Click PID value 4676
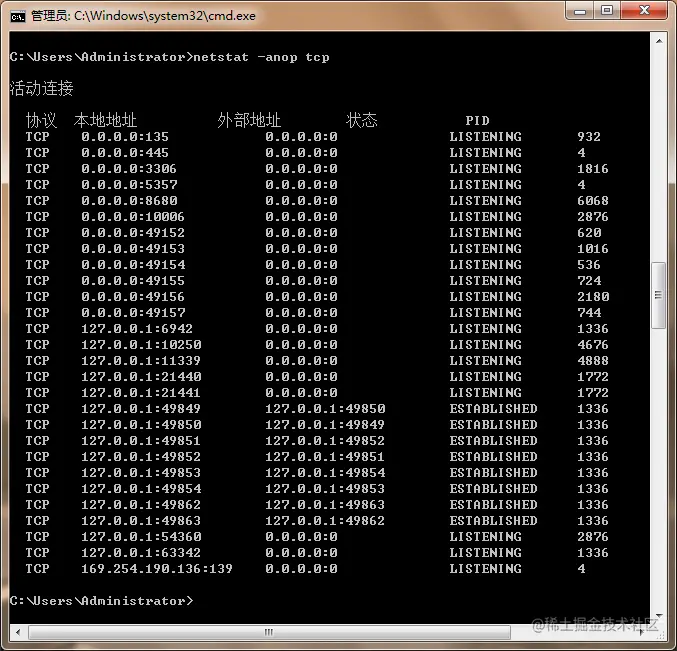This screenshot has height=651, width=677. [593, 345]
